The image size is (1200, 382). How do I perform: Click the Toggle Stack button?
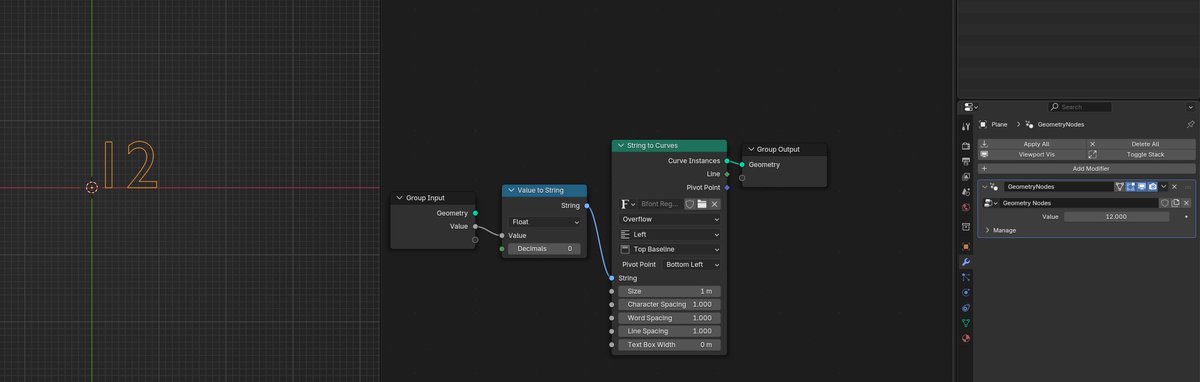coord(1141,155)
